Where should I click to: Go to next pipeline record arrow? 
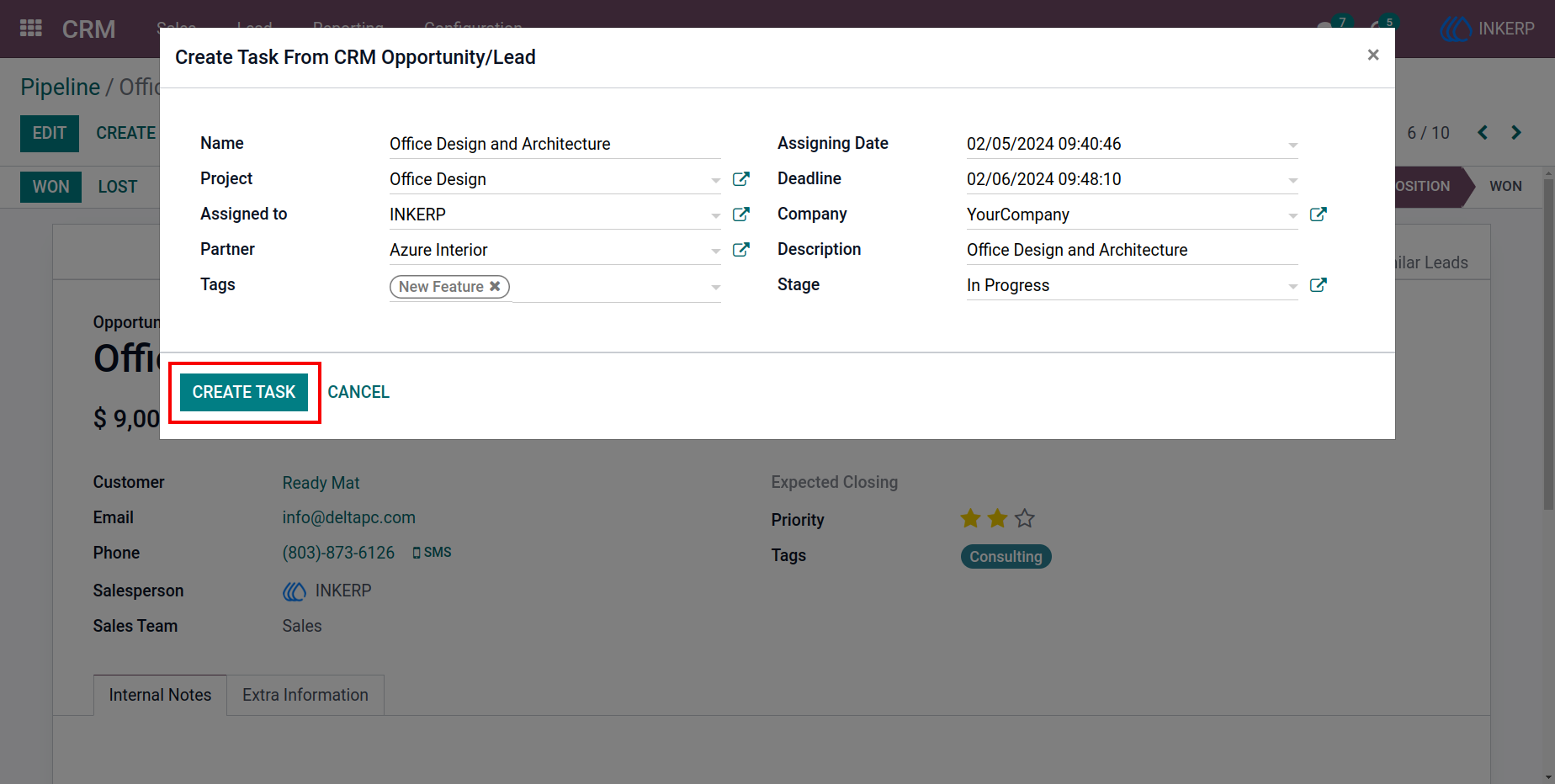1516,133
